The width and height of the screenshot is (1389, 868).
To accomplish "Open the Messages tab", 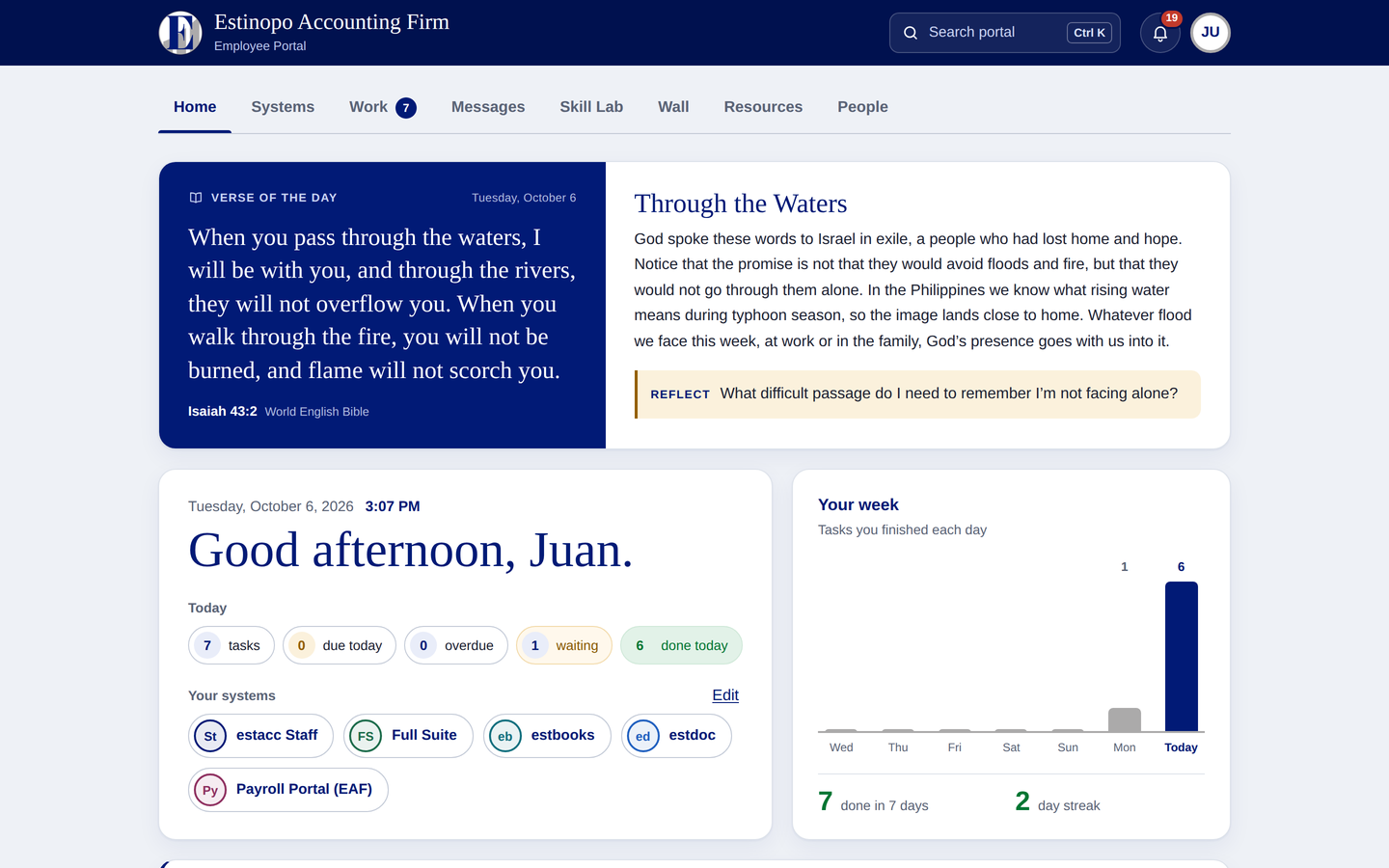I will (488, 107).
